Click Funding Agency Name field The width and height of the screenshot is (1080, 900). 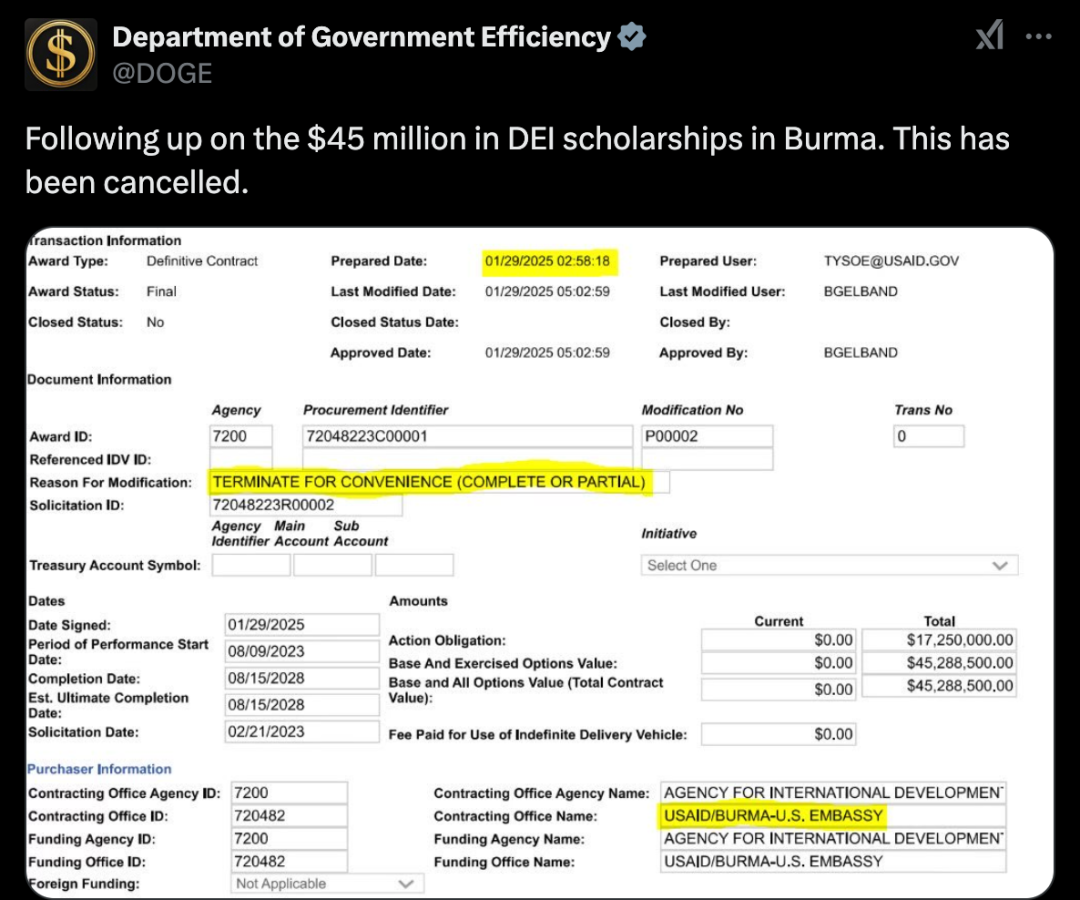833,839
